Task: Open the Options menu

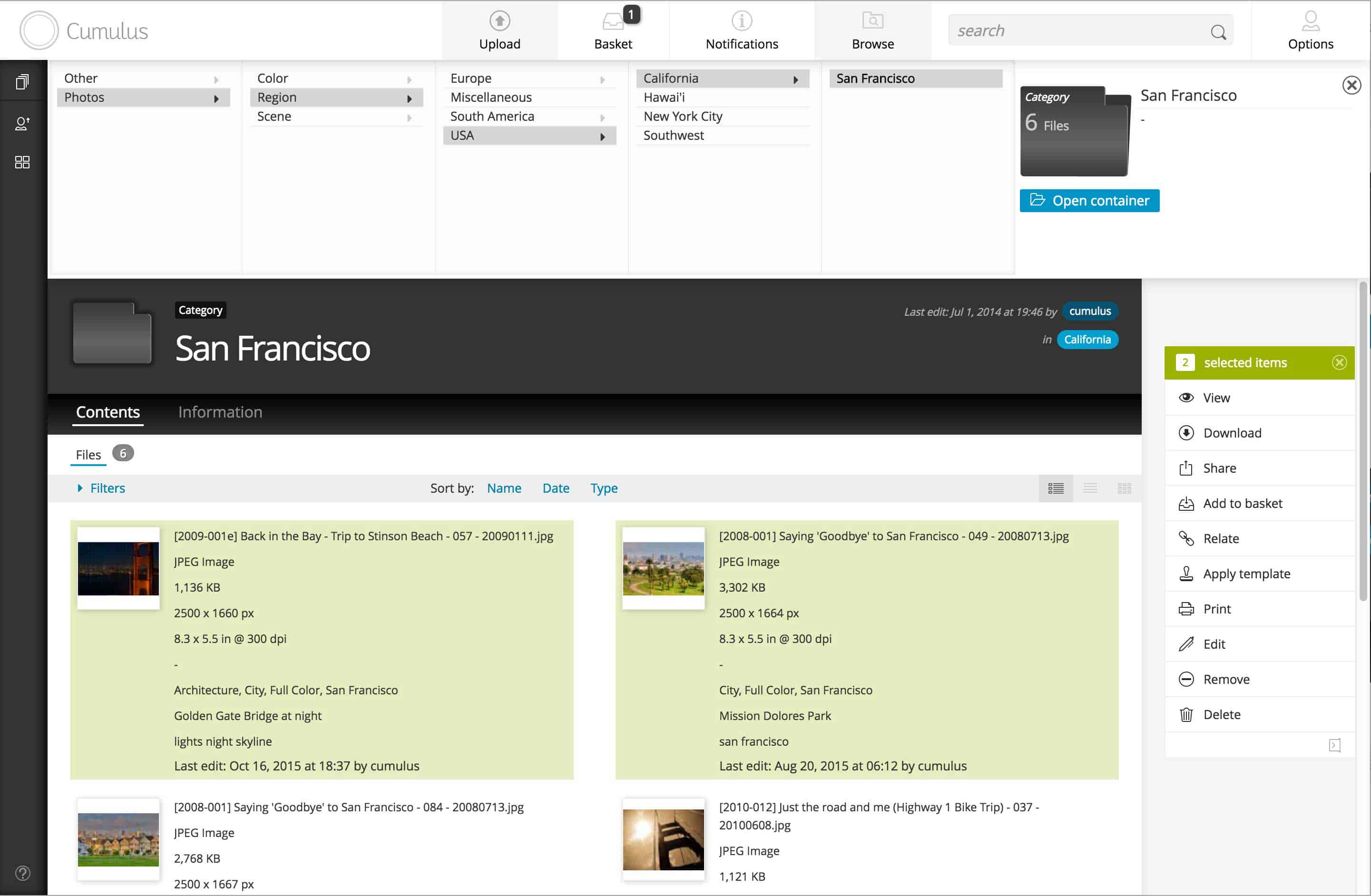Action: [x=1310, y=30]
